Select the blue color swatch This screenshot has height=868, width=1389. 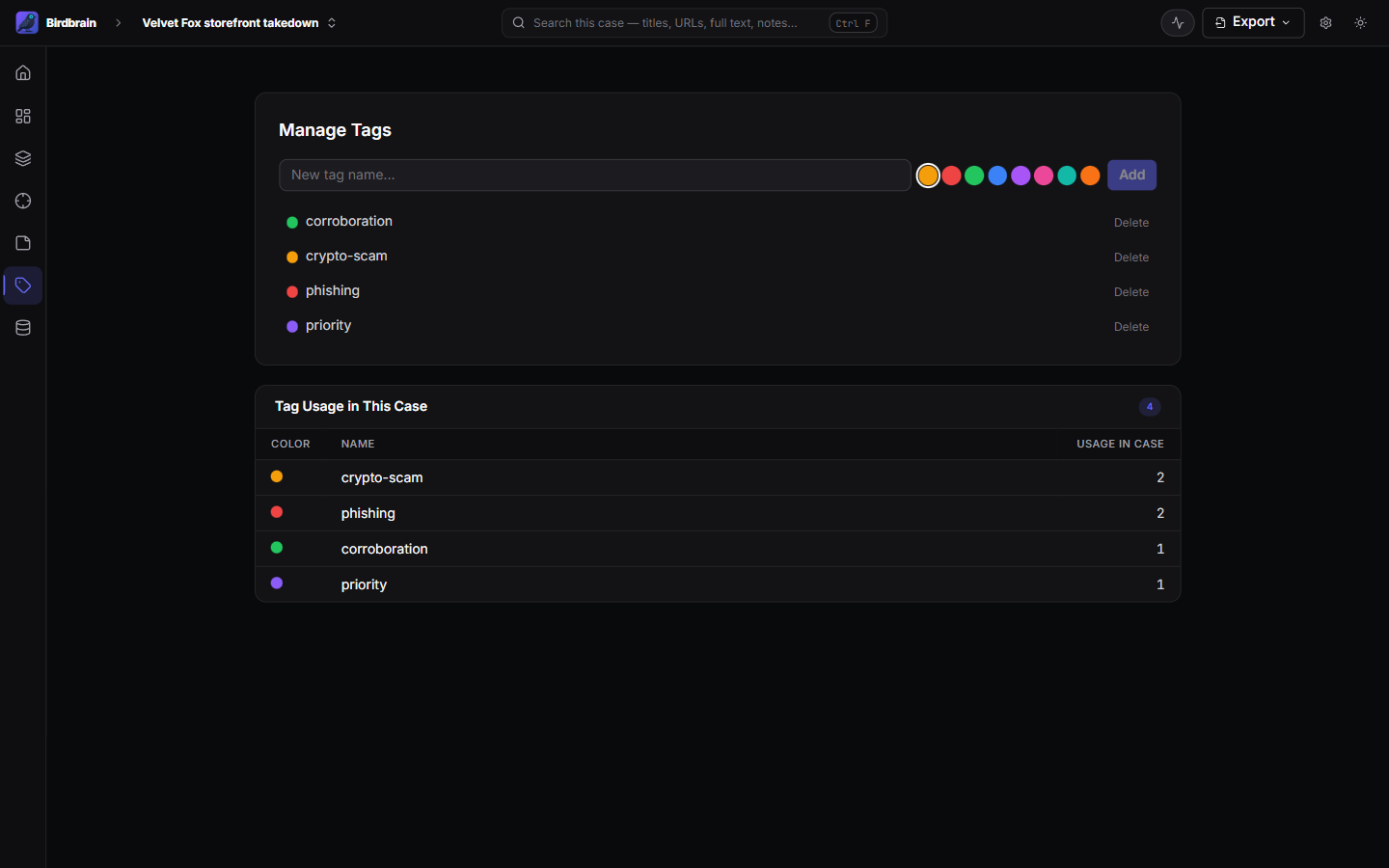[997, 176]
